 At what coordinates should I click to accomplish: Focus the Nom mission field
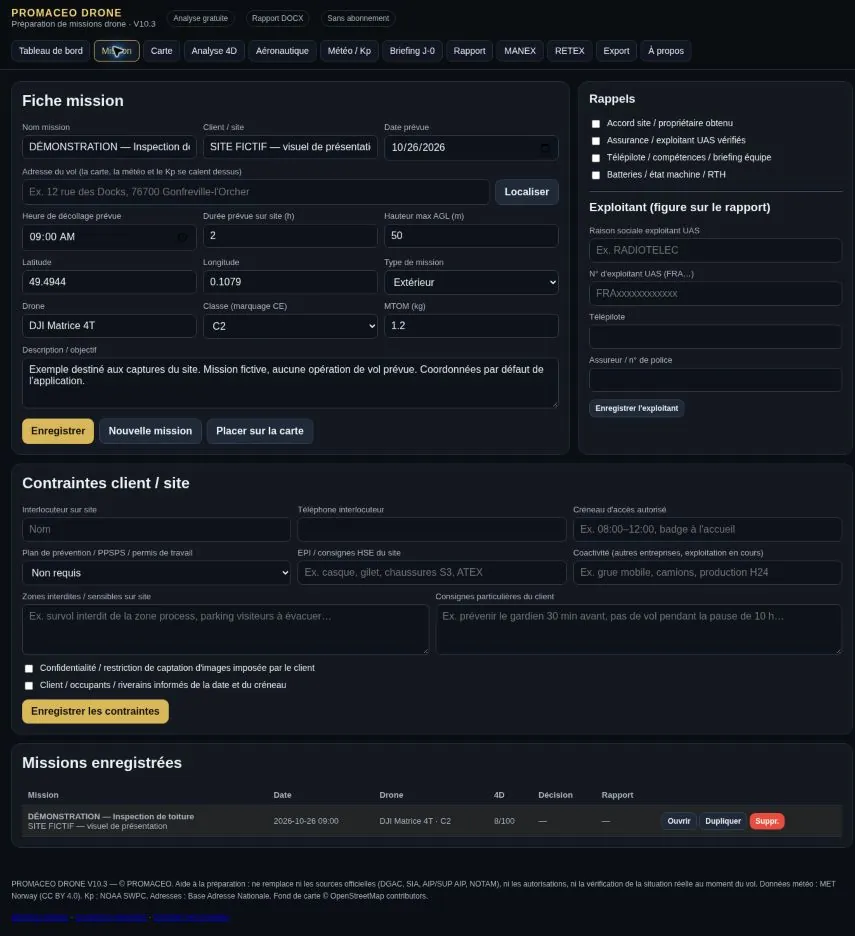coord(109,147)
